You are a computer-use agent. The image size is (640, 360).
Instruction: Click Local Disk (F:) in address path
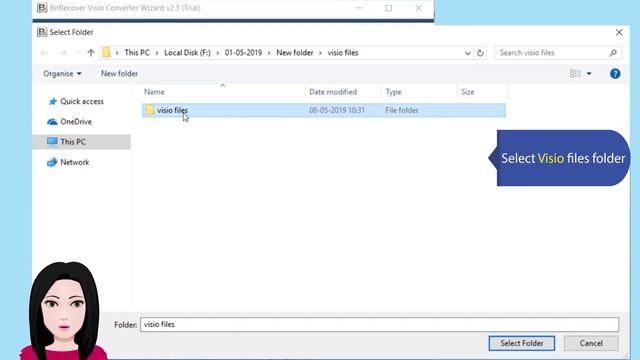click(187, 53)
